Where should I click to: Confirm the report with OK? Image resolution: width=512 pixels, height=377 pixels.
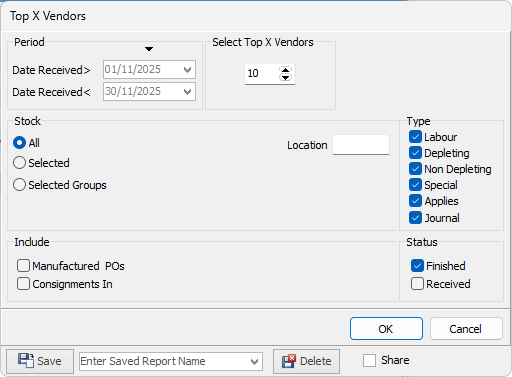tap(386, 329)
